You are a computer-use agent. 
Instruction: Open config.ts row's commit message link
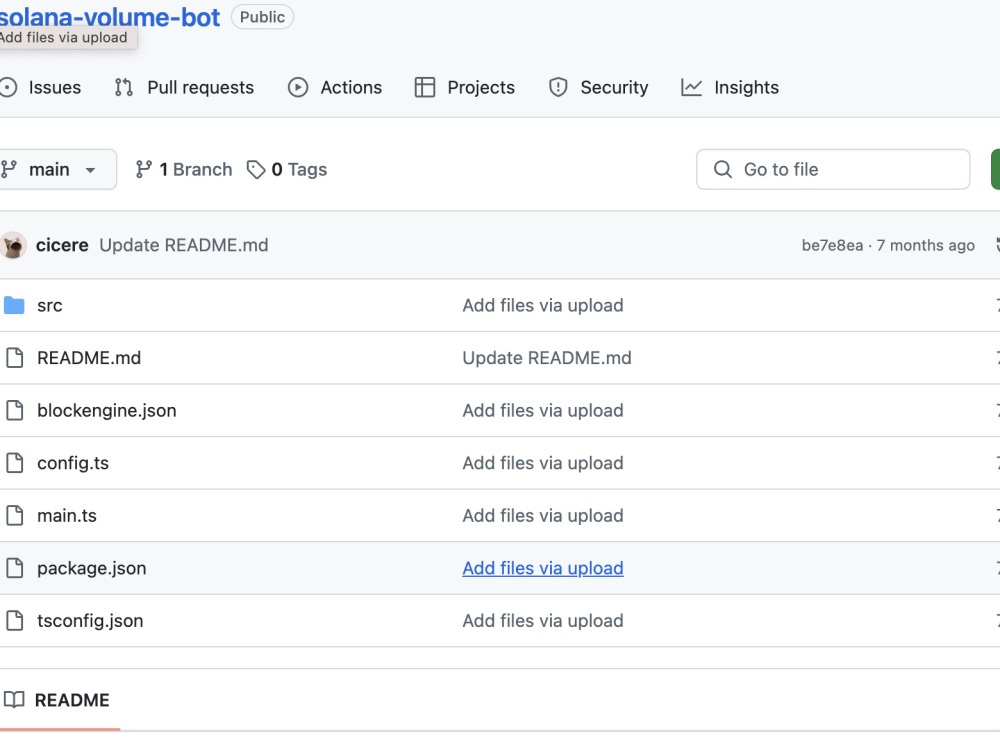pos(543,463)
